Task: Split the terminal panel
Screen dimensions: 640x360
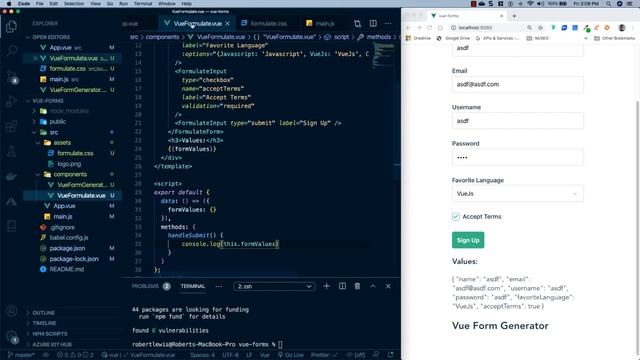Action: [342, 286]
